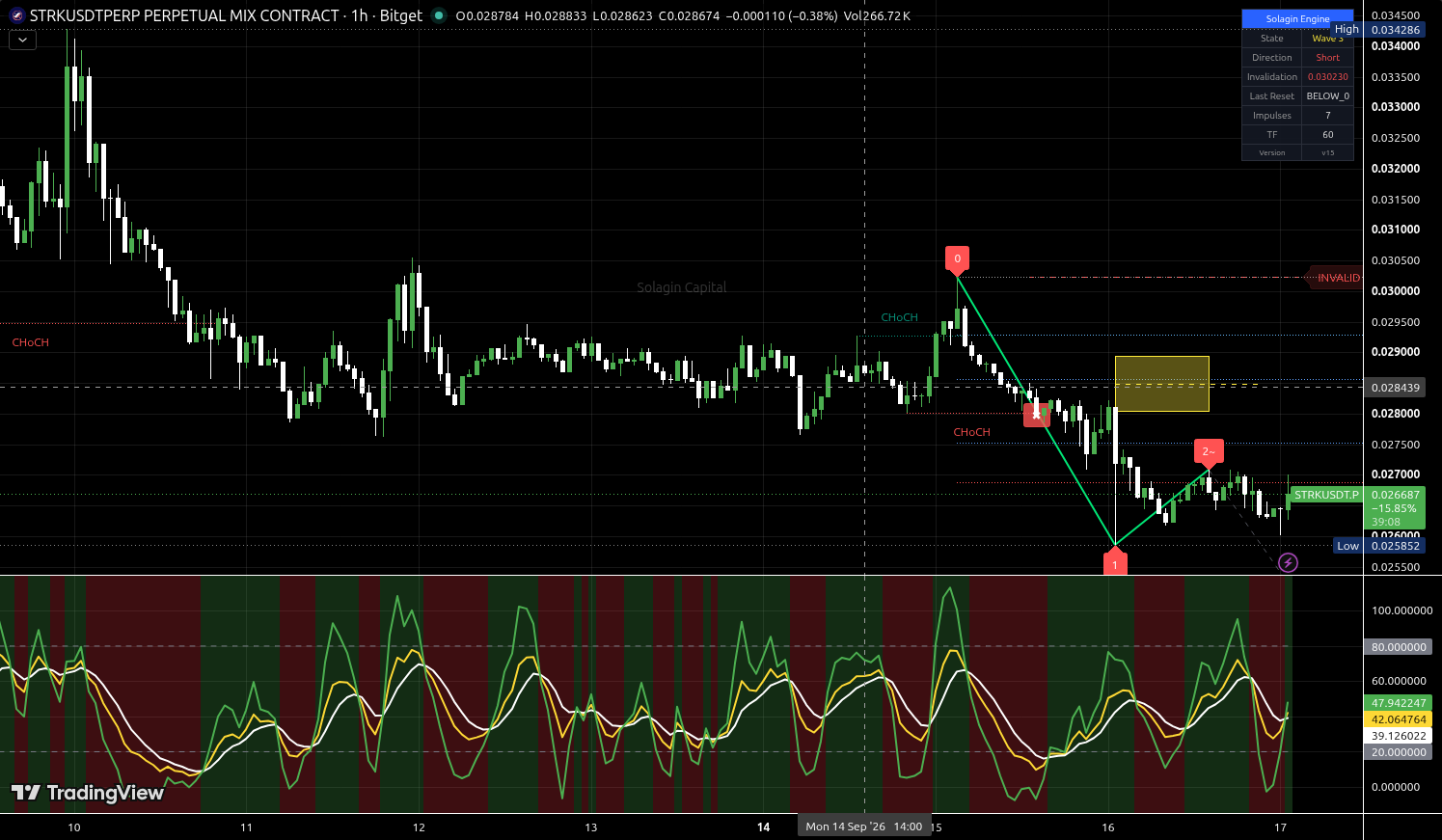Click the 0.028439 price axis label
Image resolution: width=1442 pixels, height=840 pixels.
pos(1396,388)
